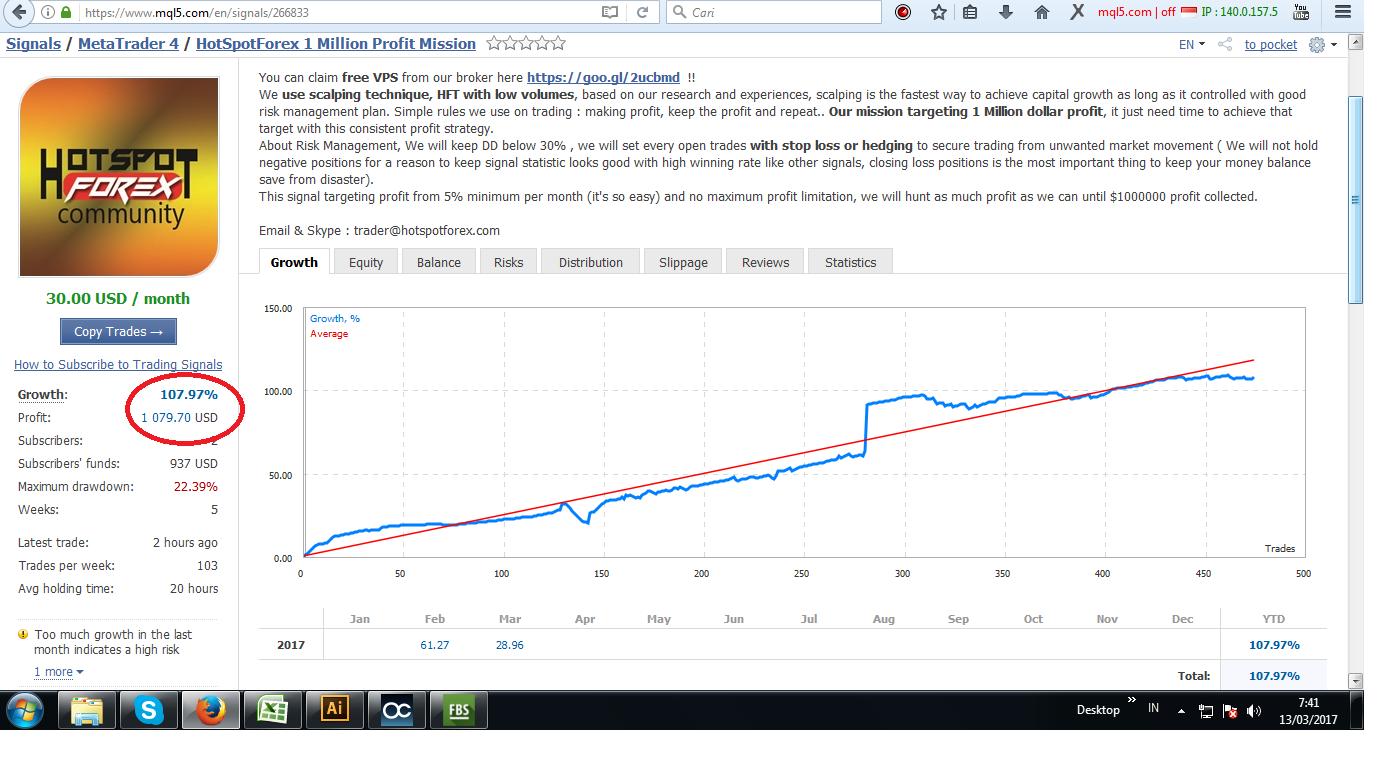Image resolution: width=1384 pixels, height=770 pixels.
Task: Reload the page with refresh icon
Action: pyautogui.click(x=643, y=13)
